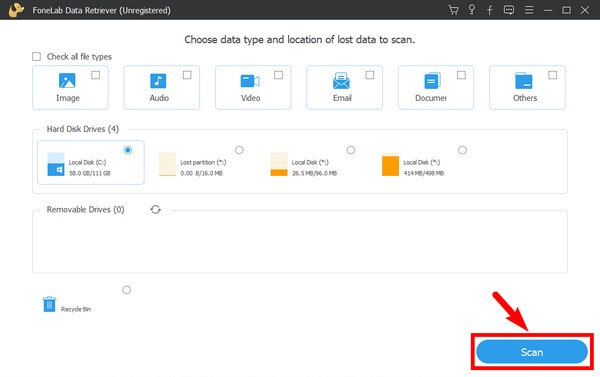Viewport: 600px width, 377px height.
Task: Click the Email envelope icon
Action: pos(341,81)
